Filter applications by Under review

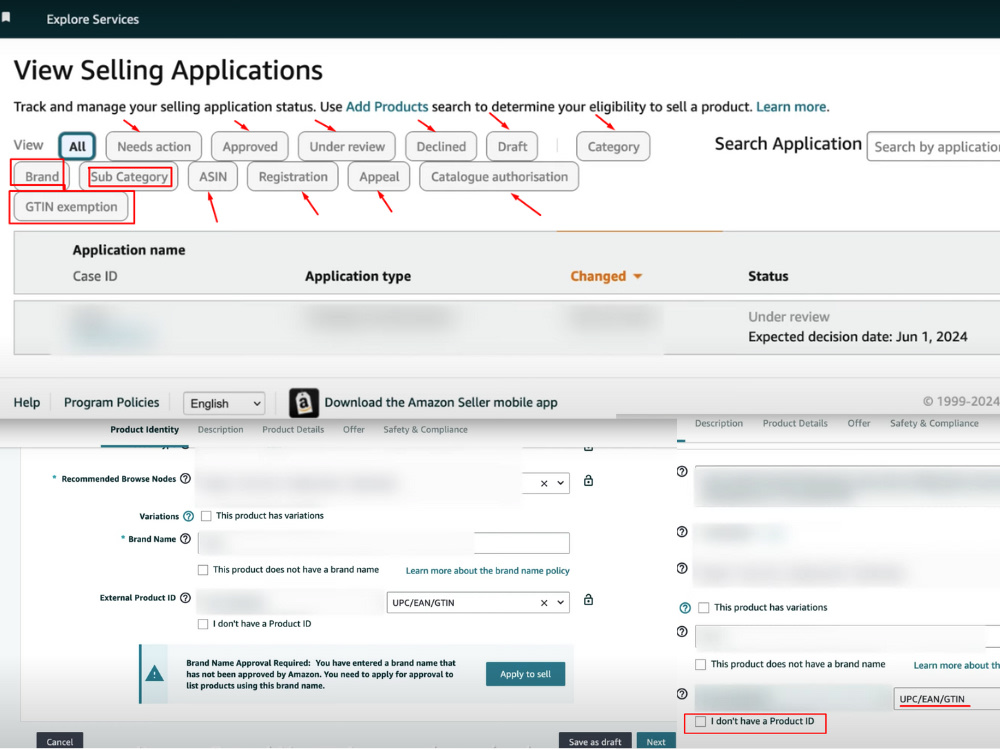[347, 146]
